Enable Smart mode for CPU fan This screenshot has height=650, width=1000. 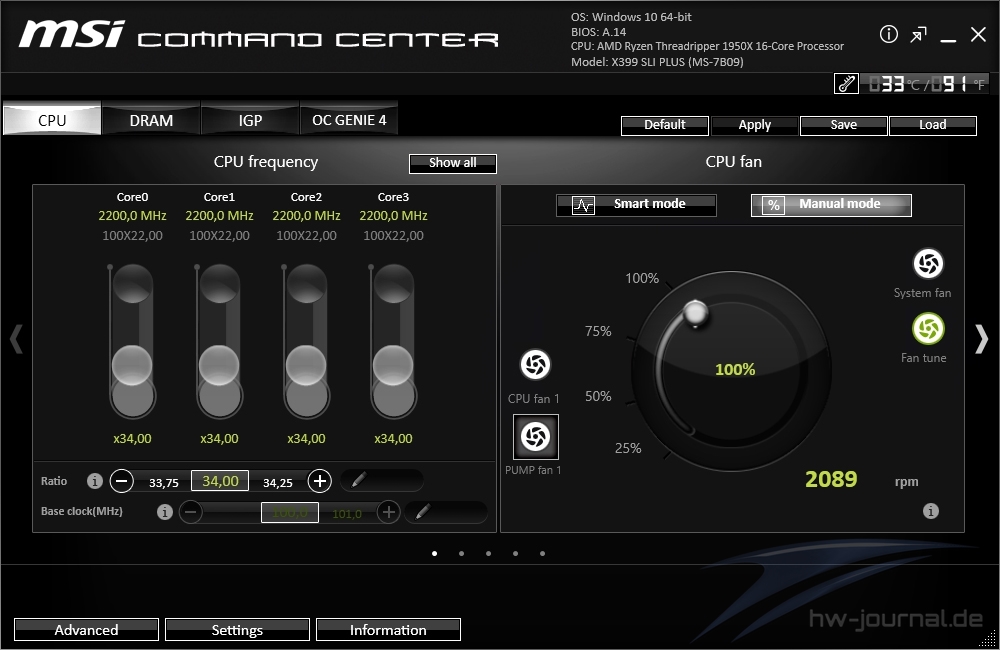(x=636, y=205)
